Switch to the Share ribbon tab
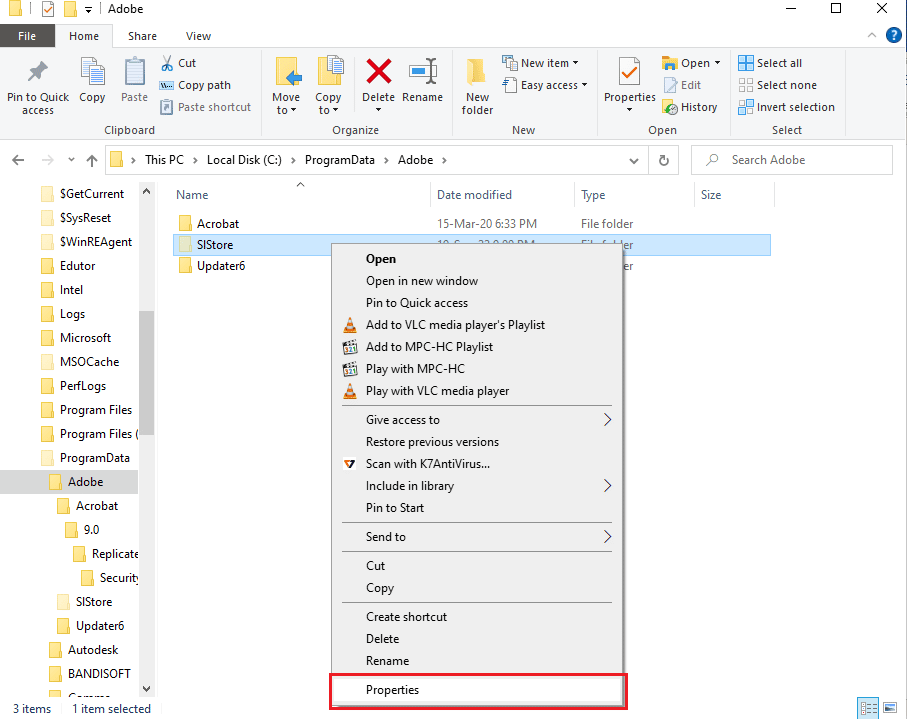The width and height of the screenshot is (907, 719). 142,36
